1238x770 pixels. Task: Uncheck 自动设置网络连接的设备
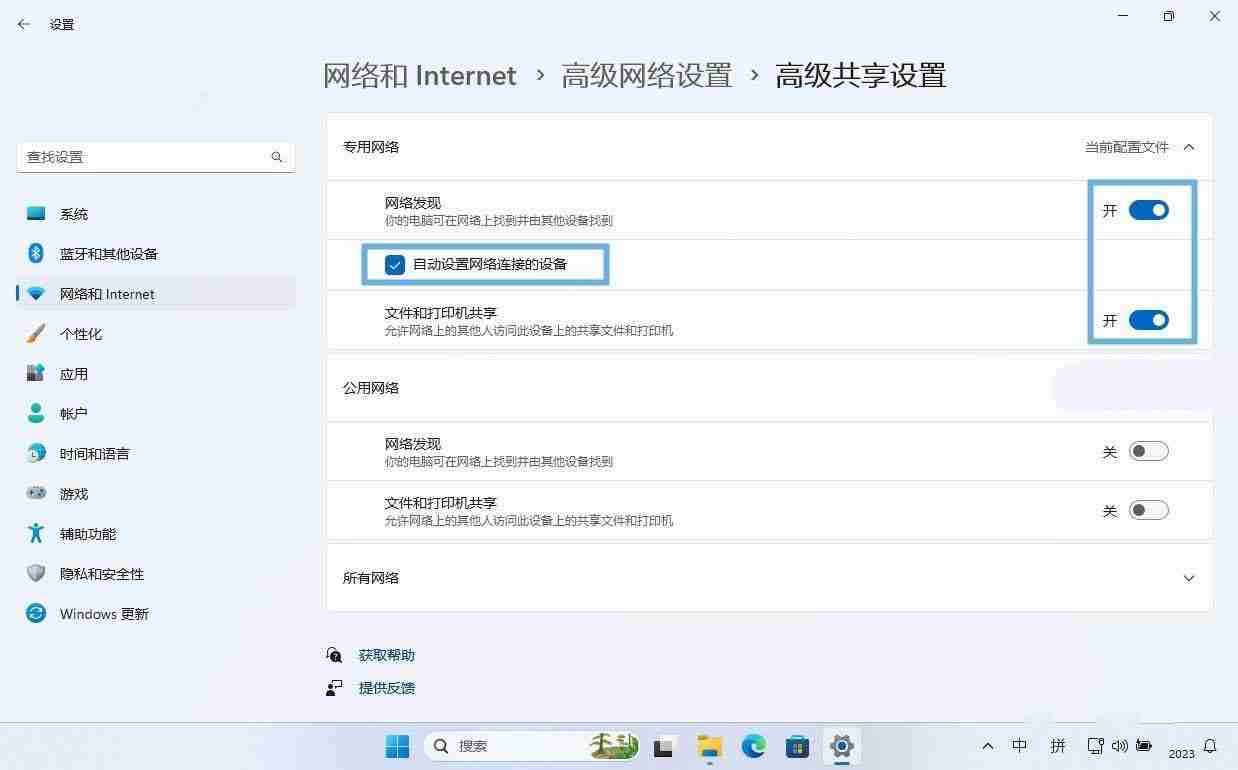pyautogui.click(x=394, y=264)
